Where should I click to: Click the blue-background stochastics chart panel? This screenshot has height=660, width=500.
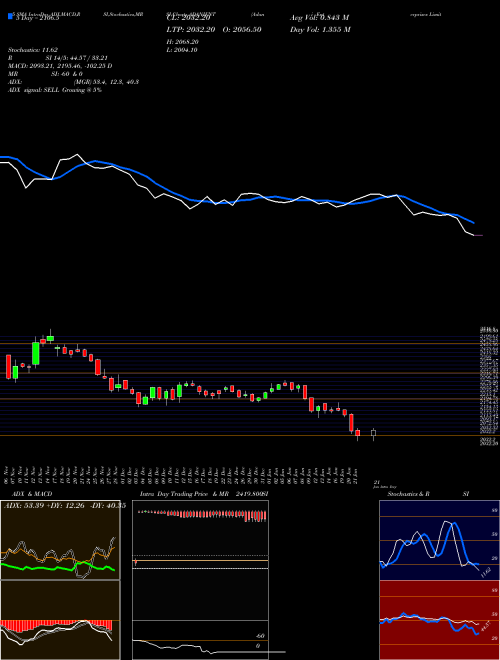(439, 540)
